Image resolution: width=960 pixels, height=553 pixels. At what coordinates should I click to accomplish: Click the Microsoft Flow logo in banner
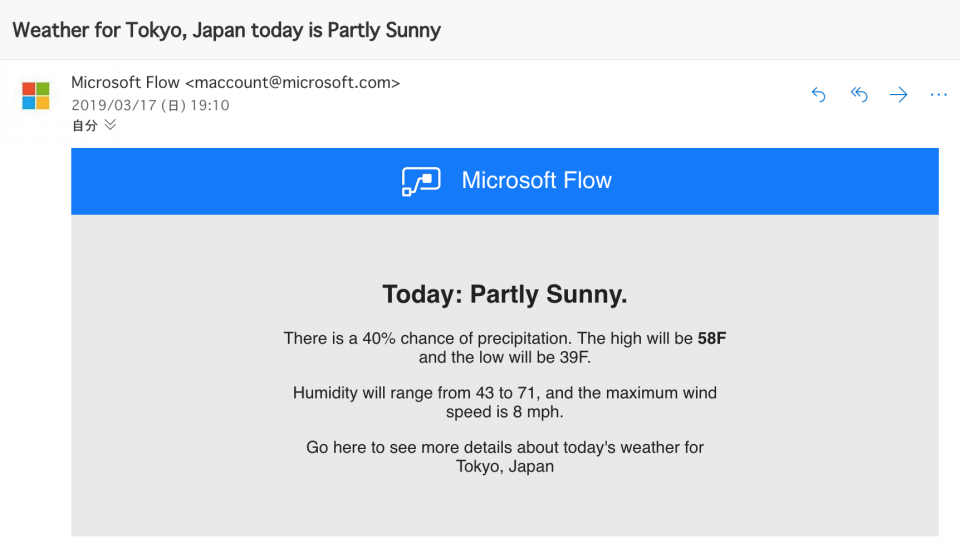pos(421,181)
